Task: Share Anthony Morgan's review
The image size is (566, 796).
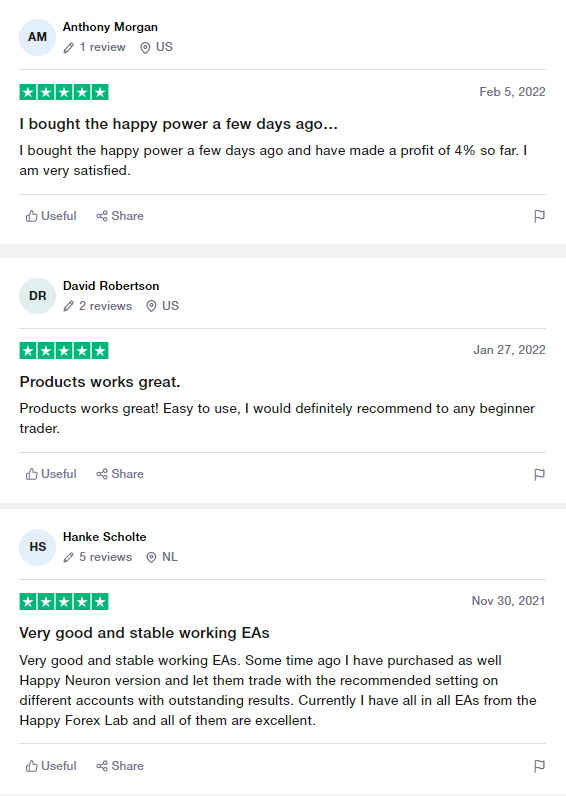Action: click(120, 216)
